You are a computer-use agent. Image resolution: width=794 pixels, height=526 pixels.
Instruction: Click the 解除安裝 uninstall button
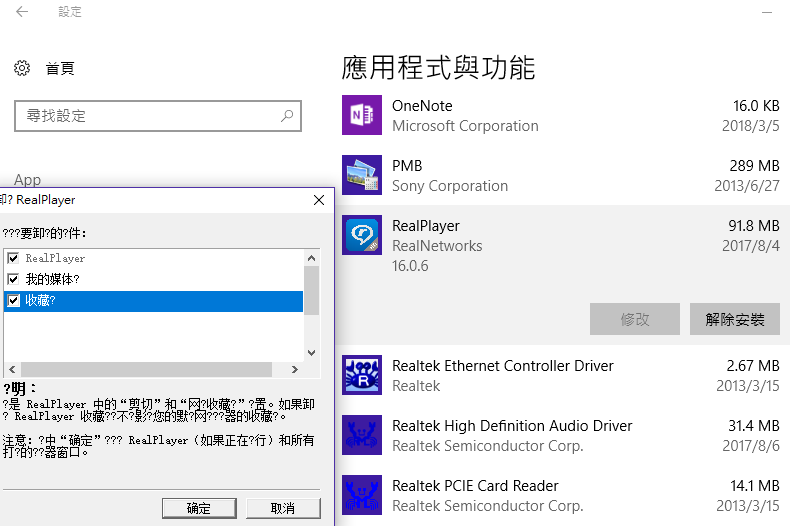[x=735, y=320]
